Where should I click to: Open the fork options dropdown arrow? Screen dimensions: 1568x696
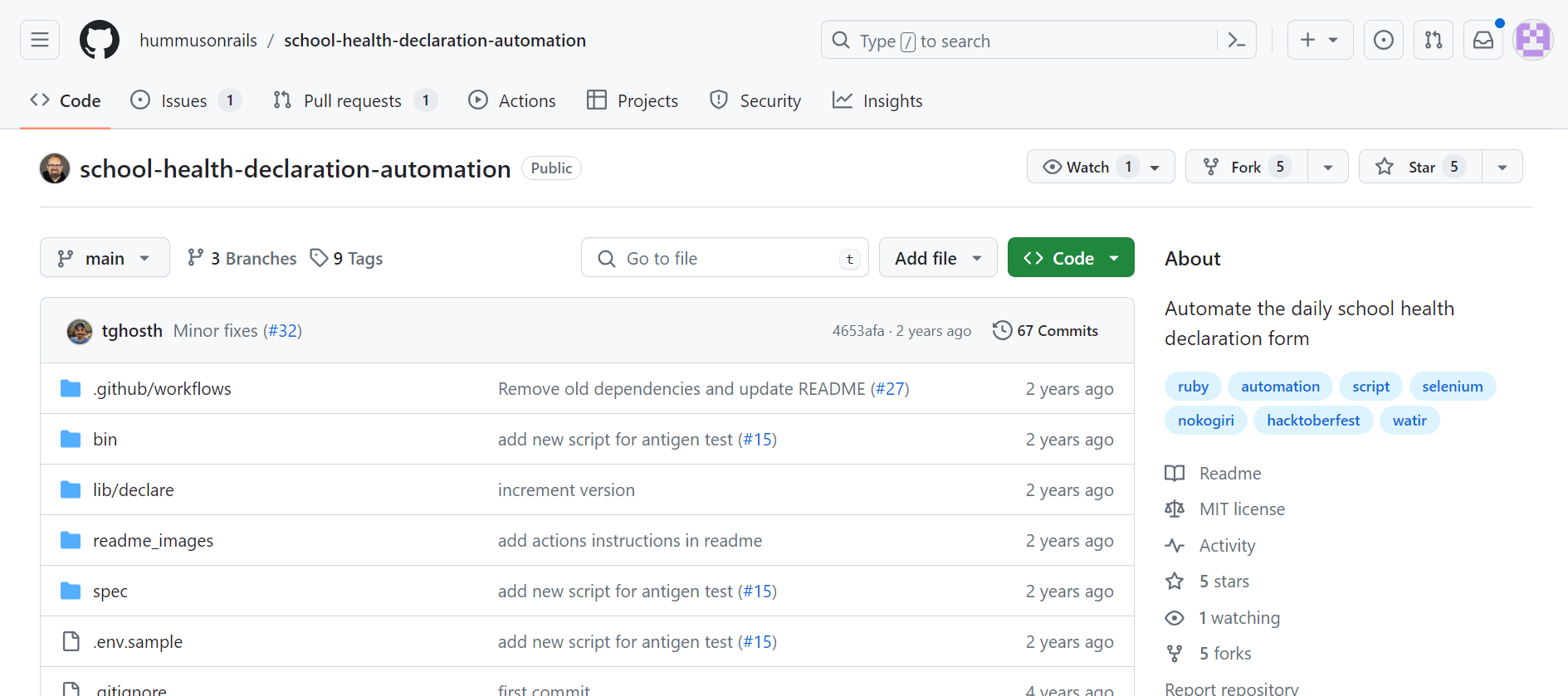click(1327, 167)
